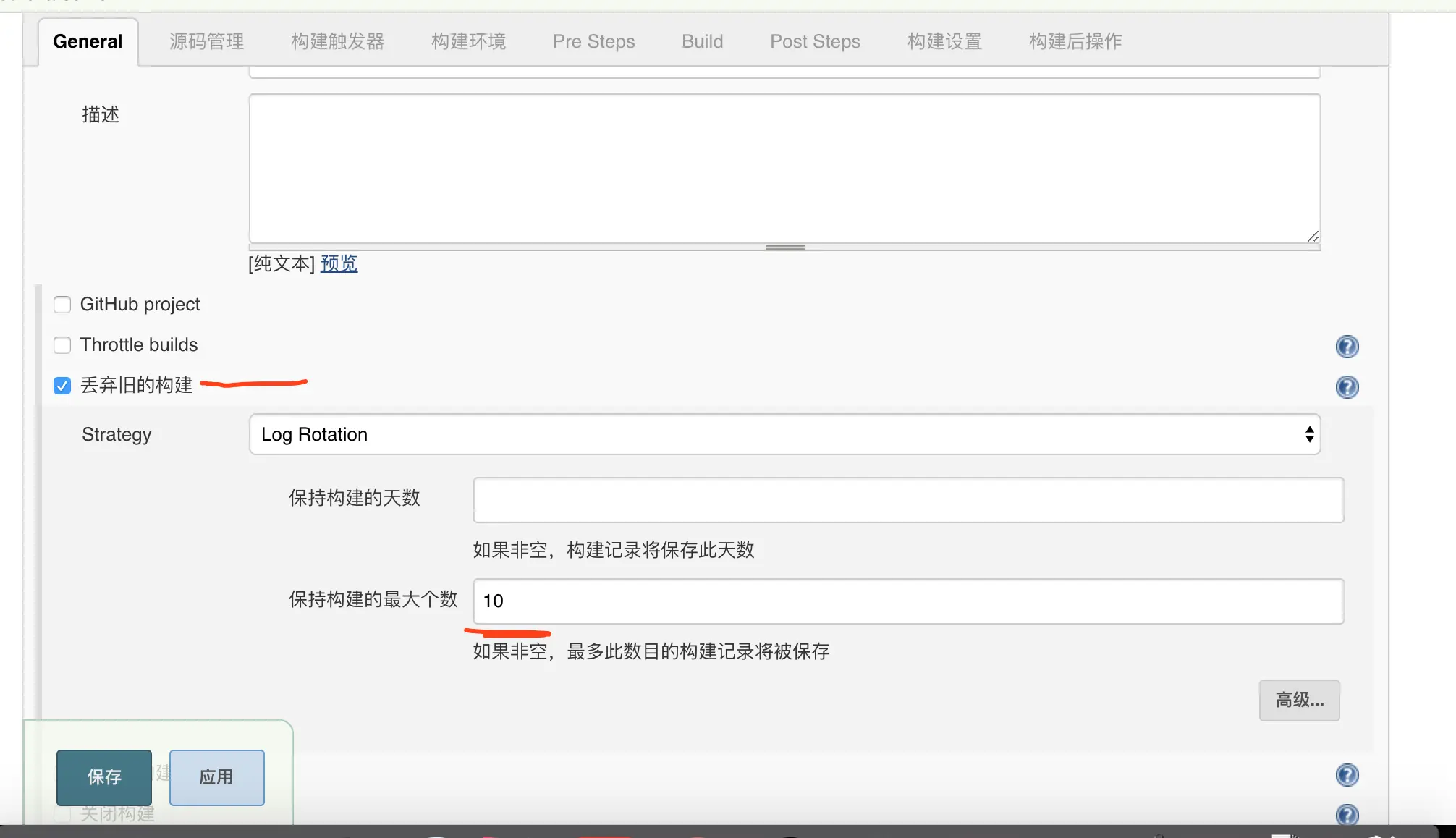This screenshot has width=1456, height=838.
Task: Click the 应用 apply button
Action: 216,777
